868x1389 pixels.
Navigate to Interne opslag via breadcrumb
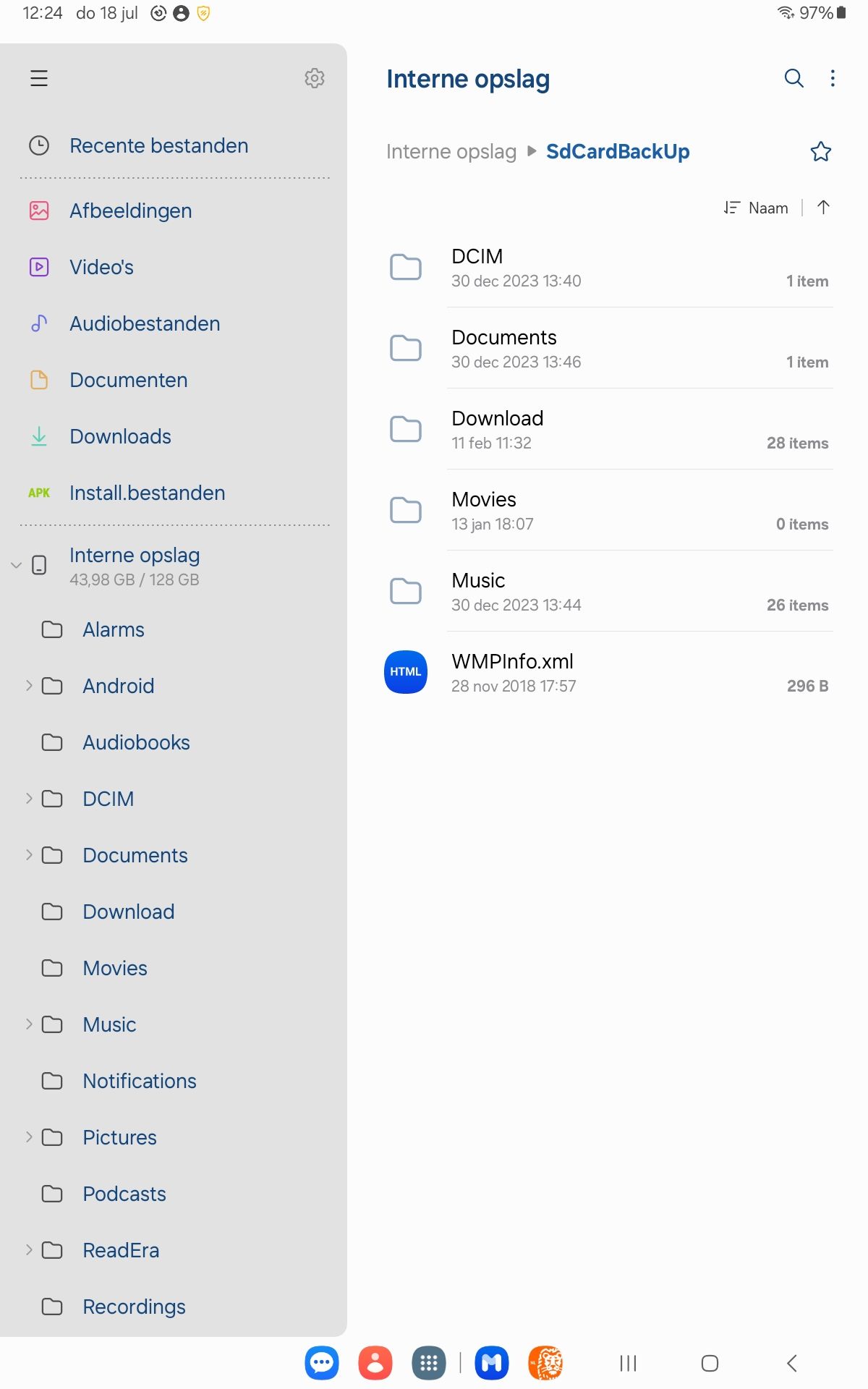coord(452,151)
